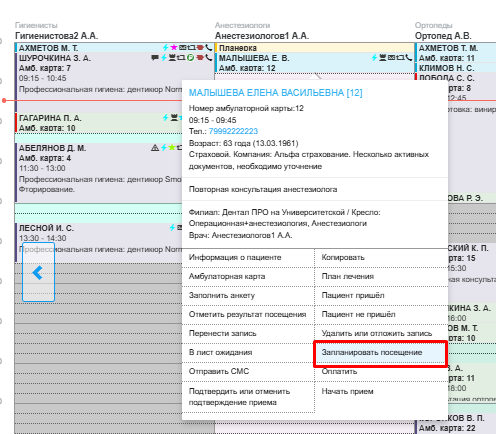
Task: Click the lightning icon in МАЛЫШЕВА Е. В. appointment
Action: [x=374, y=58]
